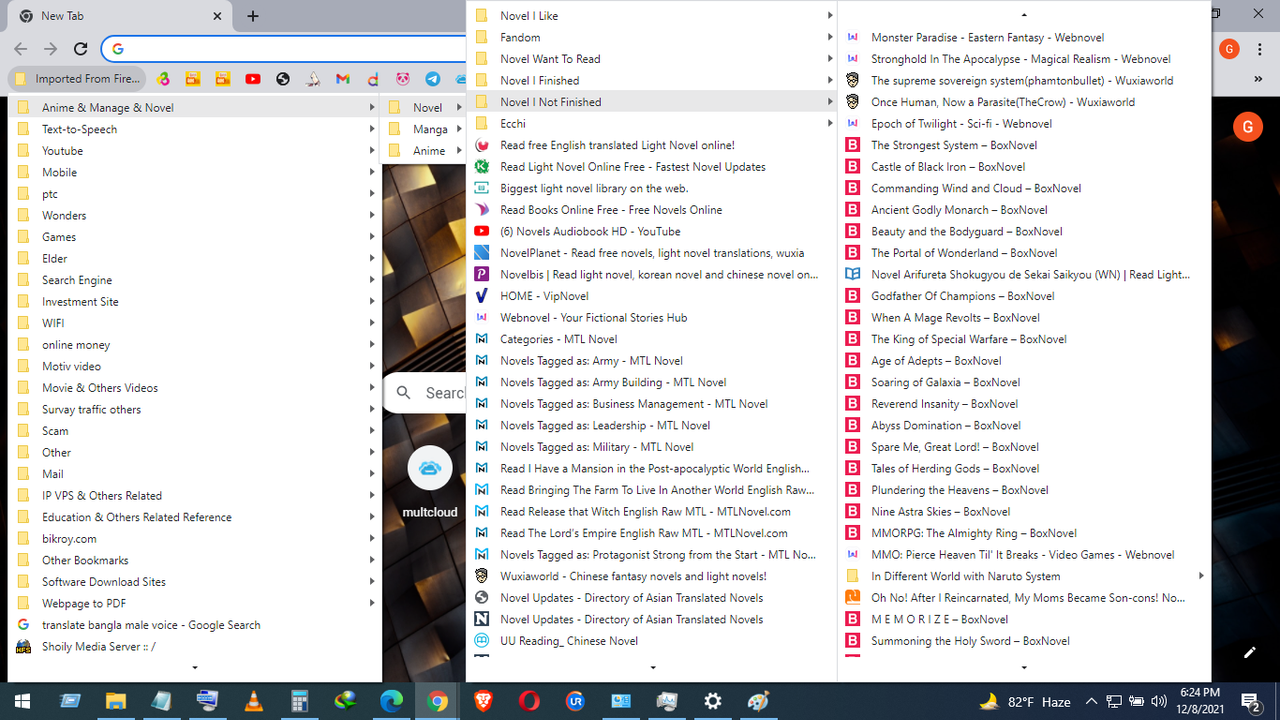1280x720 pixels.
Task: Expand the Text-to-Speech bookmark folder
Action: coord(196,129)
